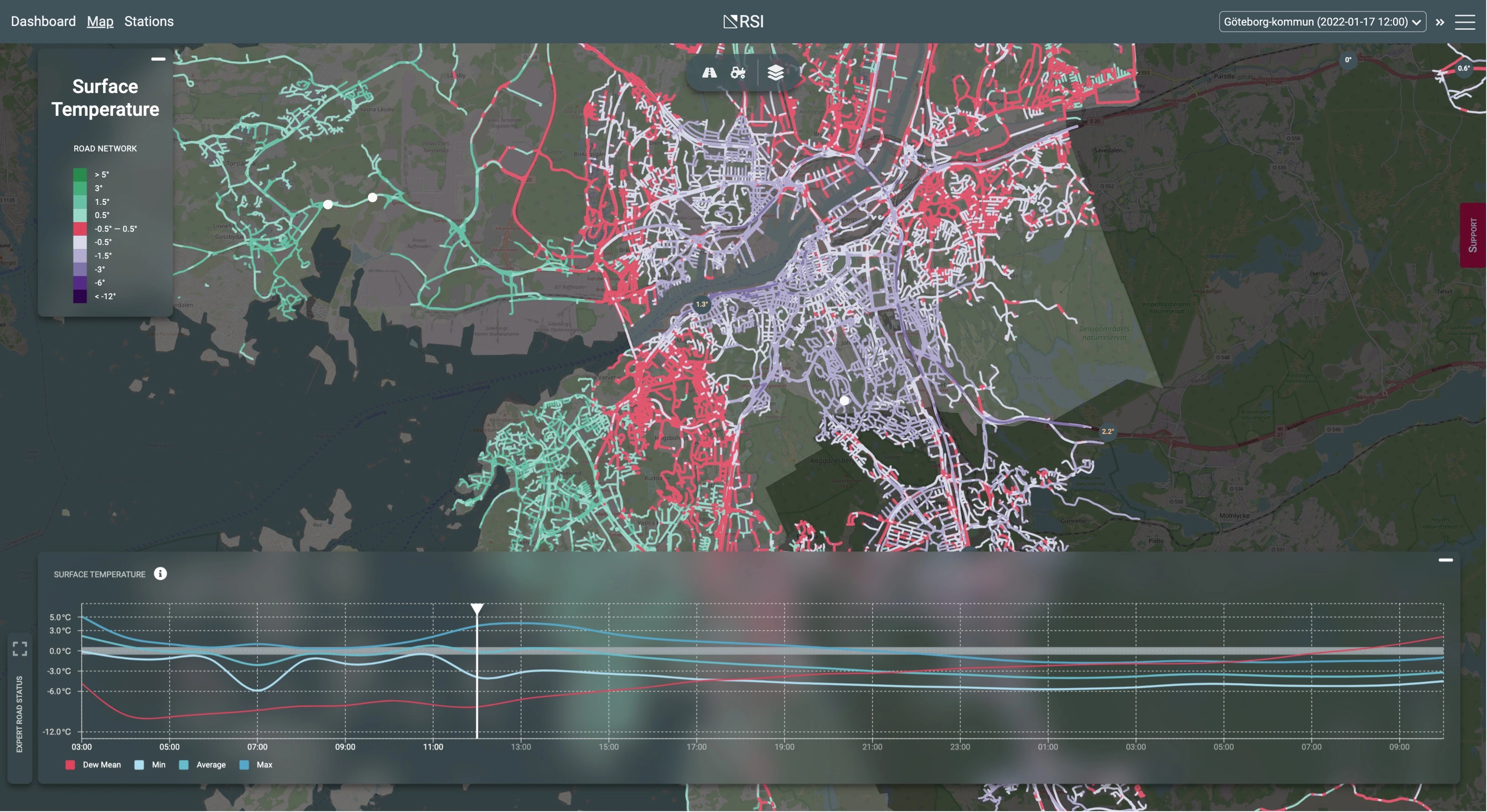Click the fullscreen expand icon
Viewport: 1487px width, 812px height.
coord(20,649)
